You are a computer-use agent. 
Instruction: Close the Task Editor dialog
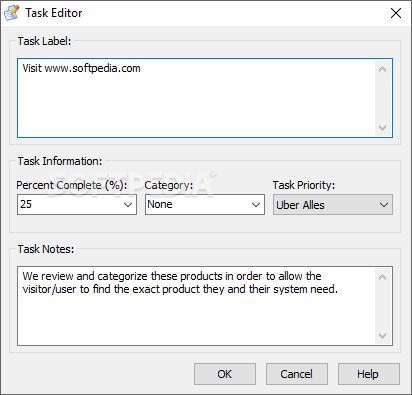[396, 13]
